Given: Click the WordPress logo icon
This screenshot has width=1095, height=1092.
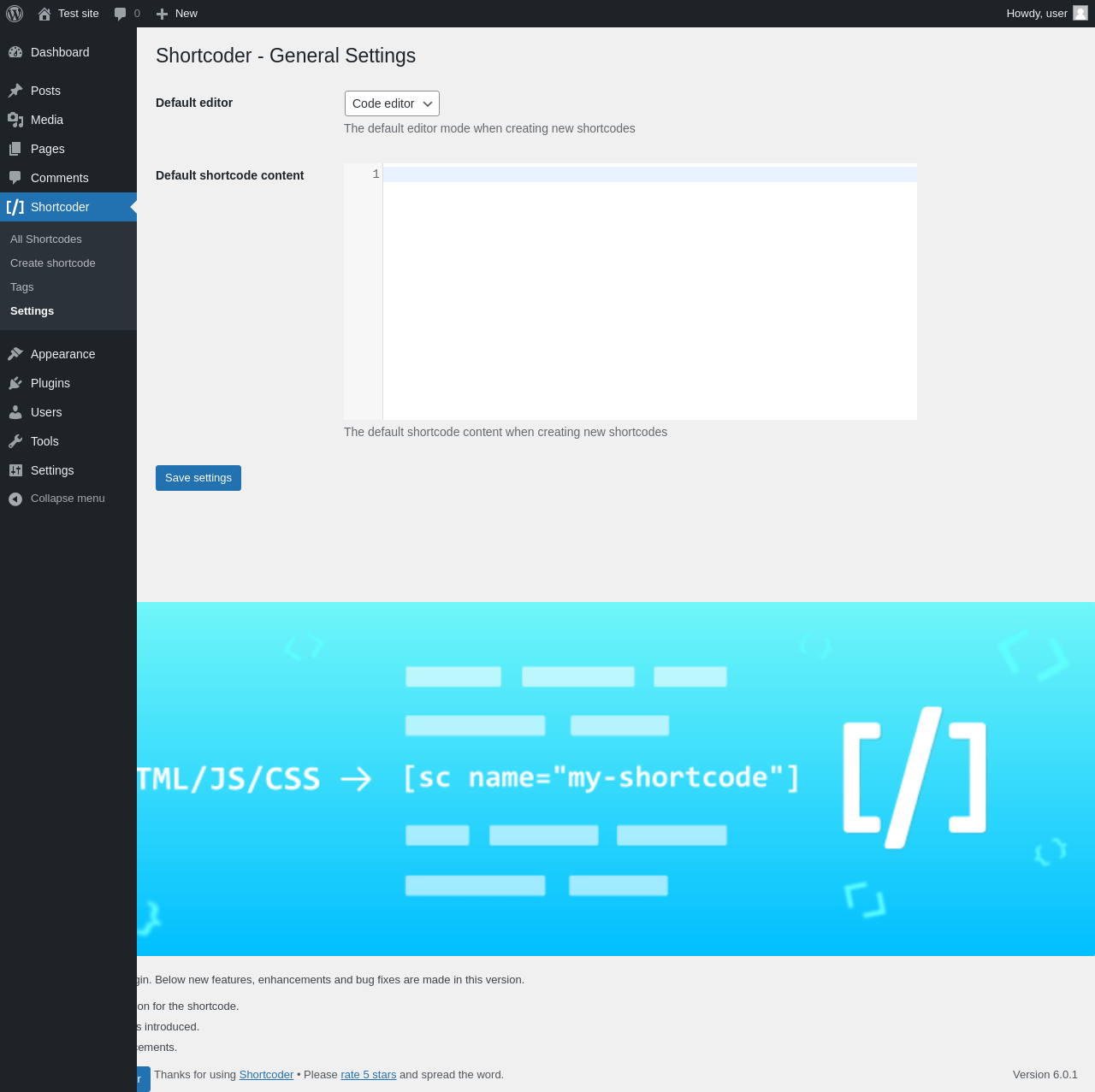Looking at the screenshot, I should click(15, 14).
